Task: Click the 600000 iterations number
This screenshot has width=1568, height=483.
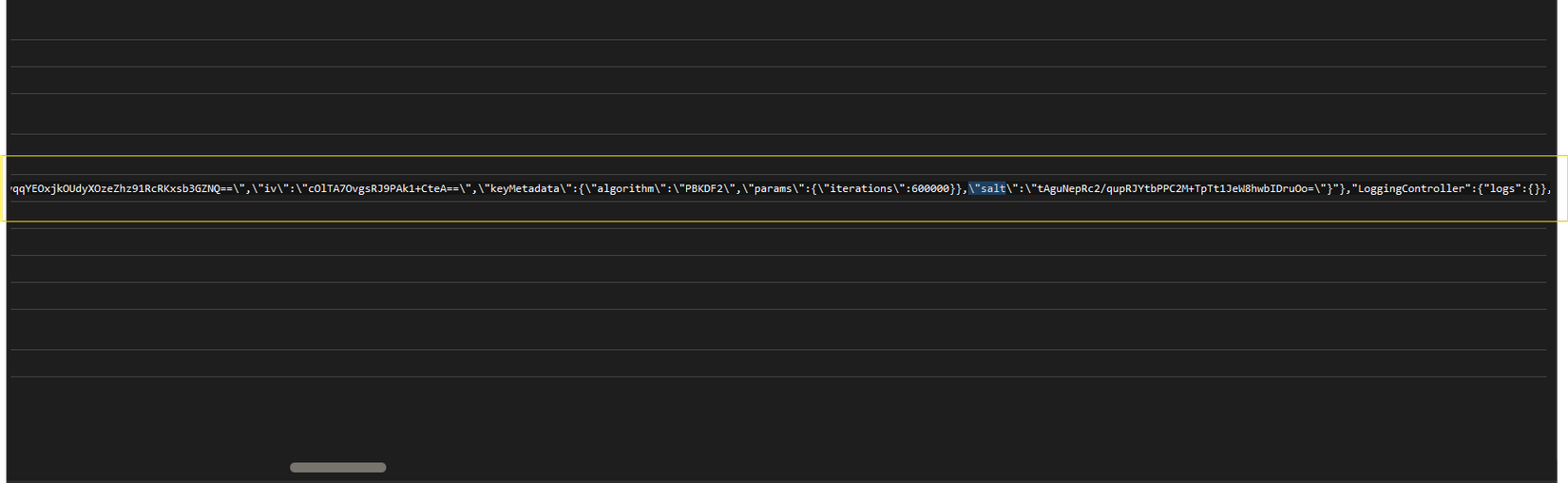Action: 930,189
